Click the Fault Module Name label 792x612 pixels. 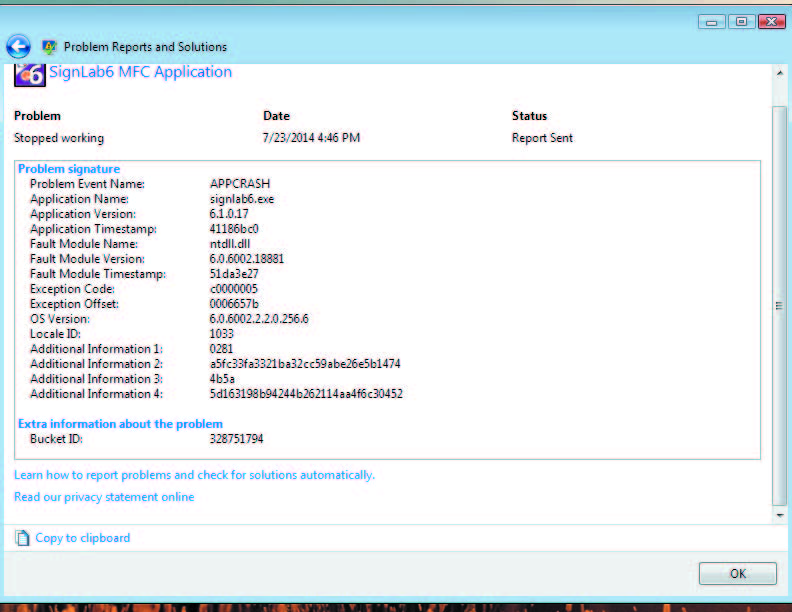84,244
